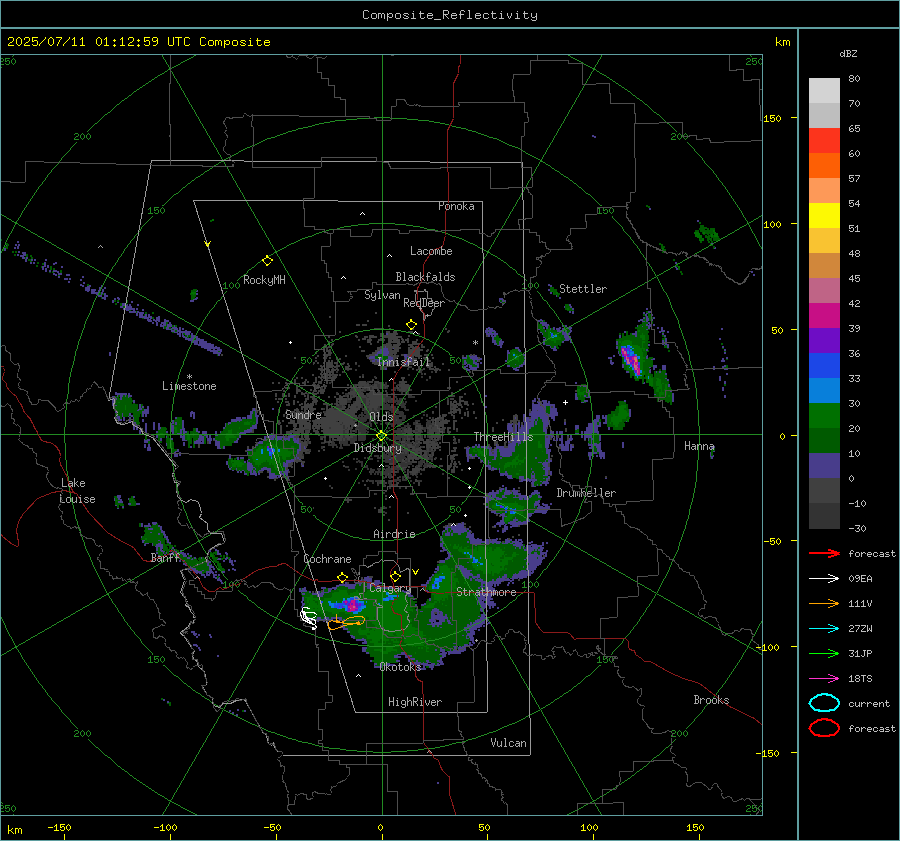Click the RedDeer city label

click(424, 303)
